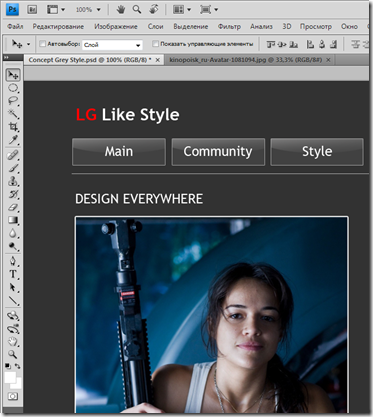Select the Path Selection tool

click(13, 287)
